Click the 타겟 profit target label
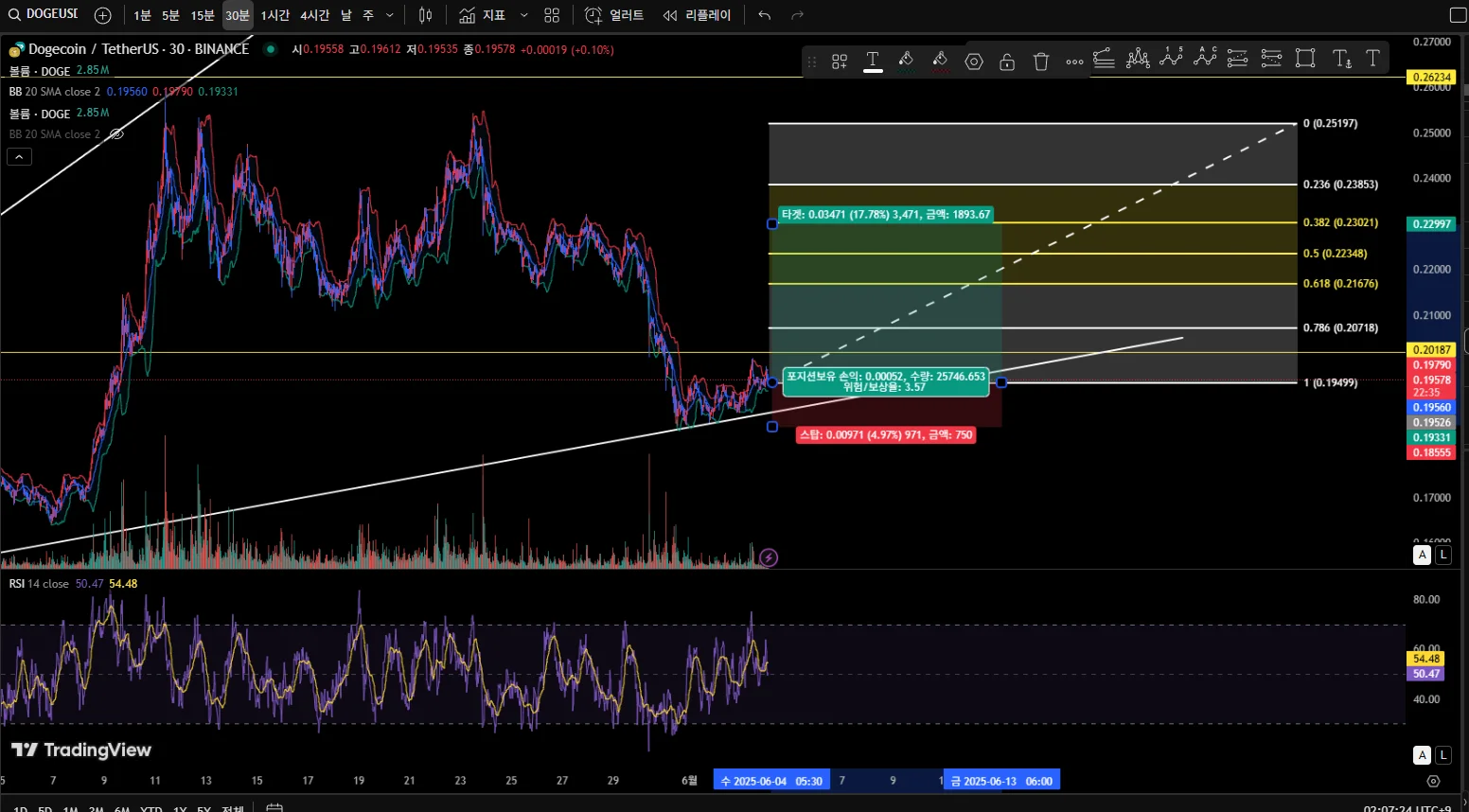Viewport: 1469px width, 812px height. pos(886,215)
